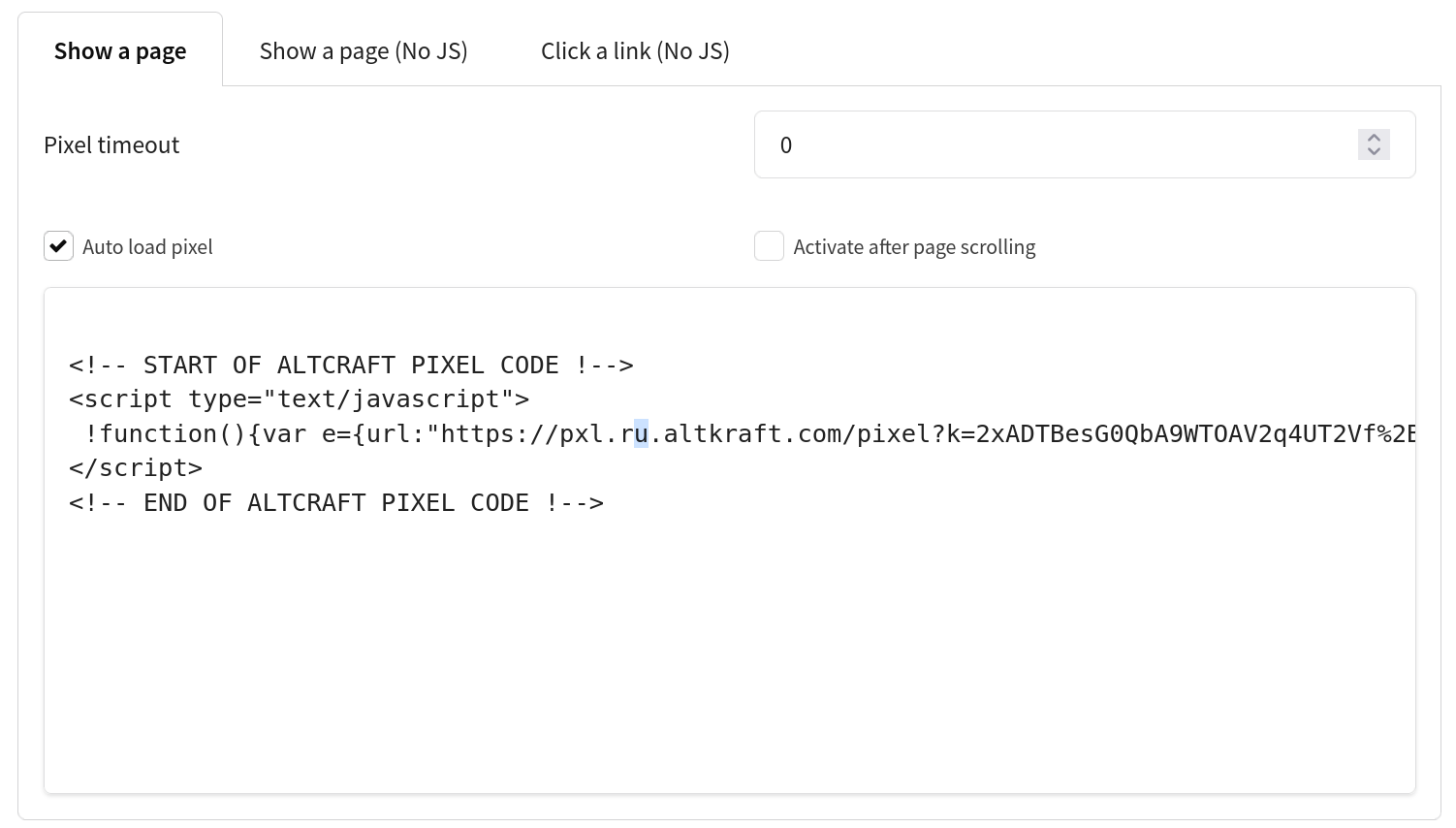Viewport: 1456px width, 828px height.
Task: Click the END OF ALTCRAFT PIXEL CODE line
Action: (x=336, y=503)
